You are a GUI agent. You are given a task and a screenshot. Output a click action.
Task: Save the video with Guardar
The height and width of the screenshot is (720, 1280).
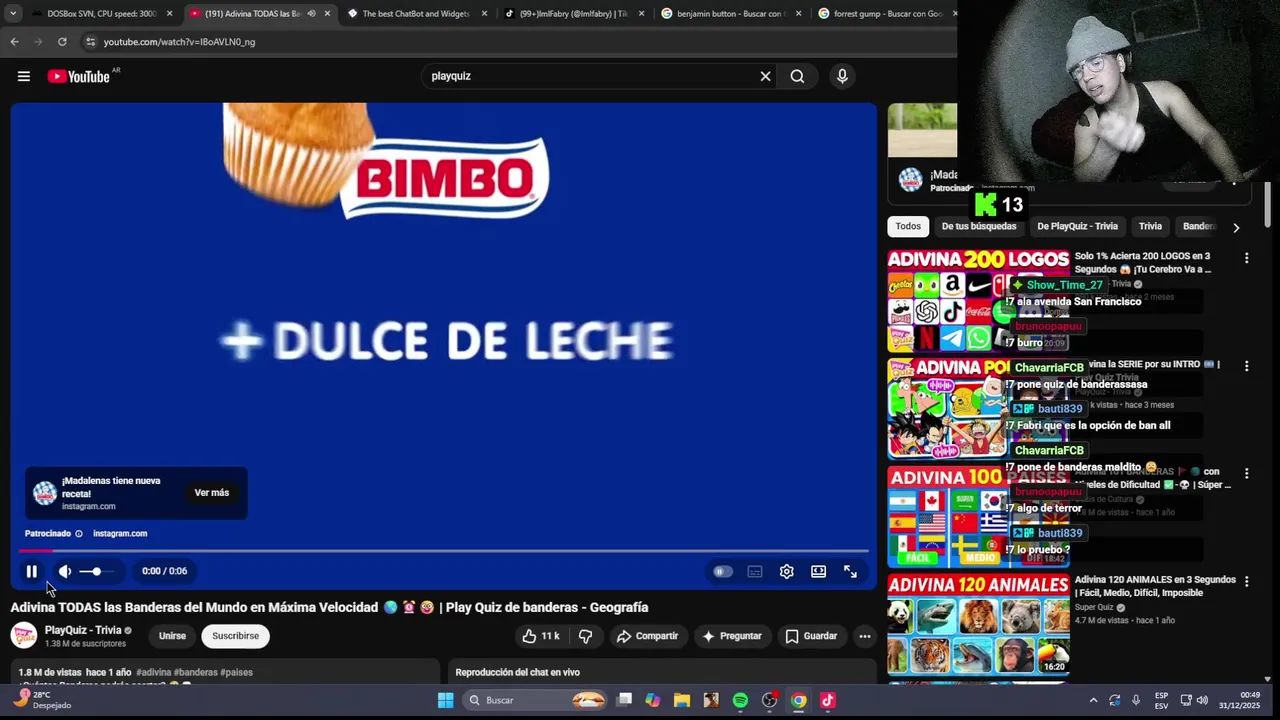[x=811, y=636]
